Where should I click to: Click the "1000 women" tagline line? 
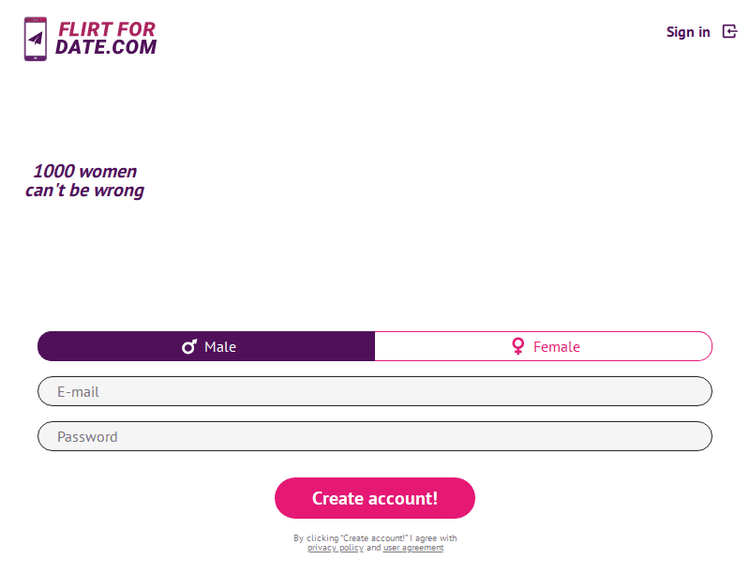85,171
